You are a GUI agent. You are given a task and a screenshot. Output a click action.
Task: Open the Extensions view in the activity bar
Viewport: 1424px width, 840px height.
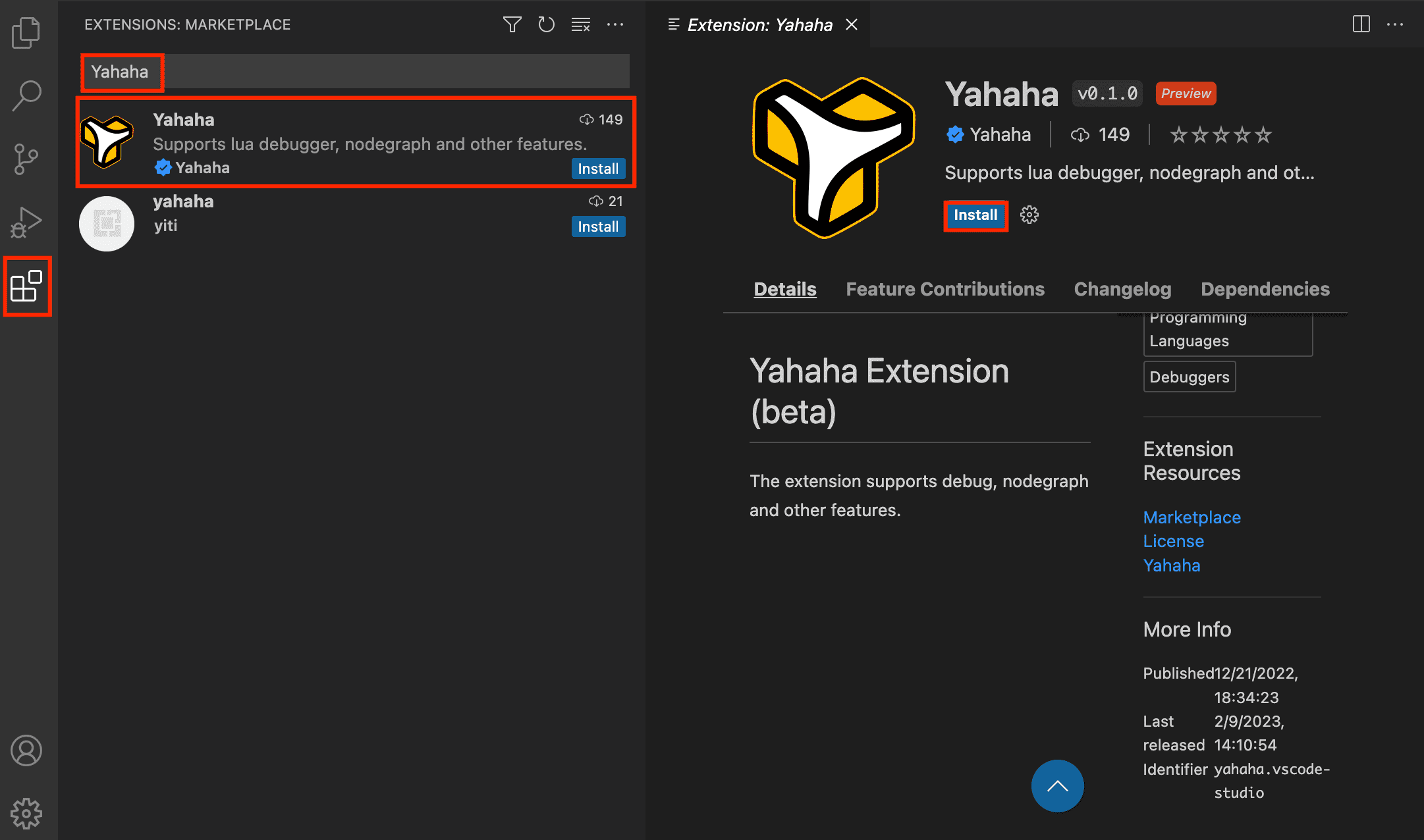[27, 286]
